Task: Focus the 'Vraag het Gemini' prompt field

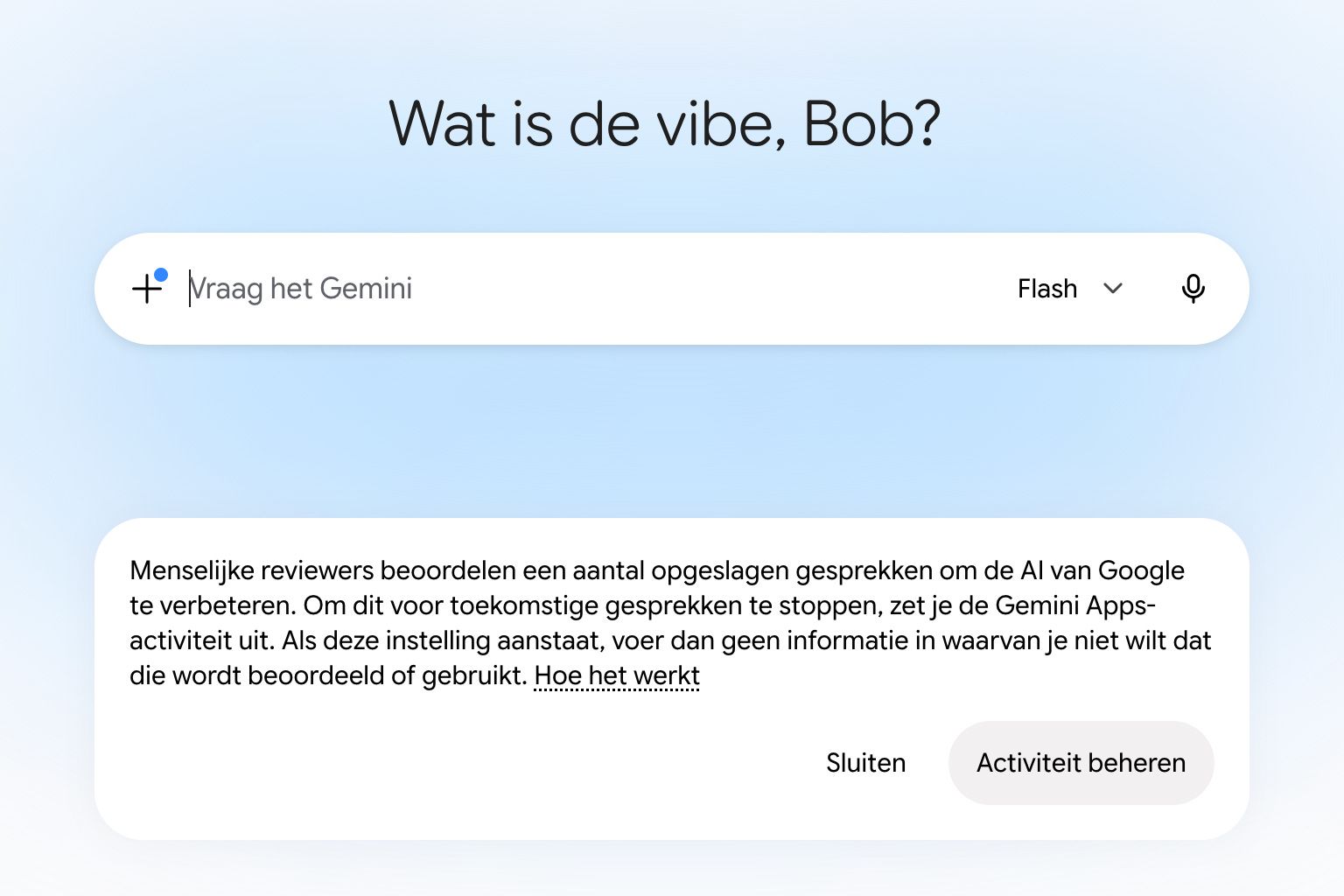Action: click(x=595, y=289)
